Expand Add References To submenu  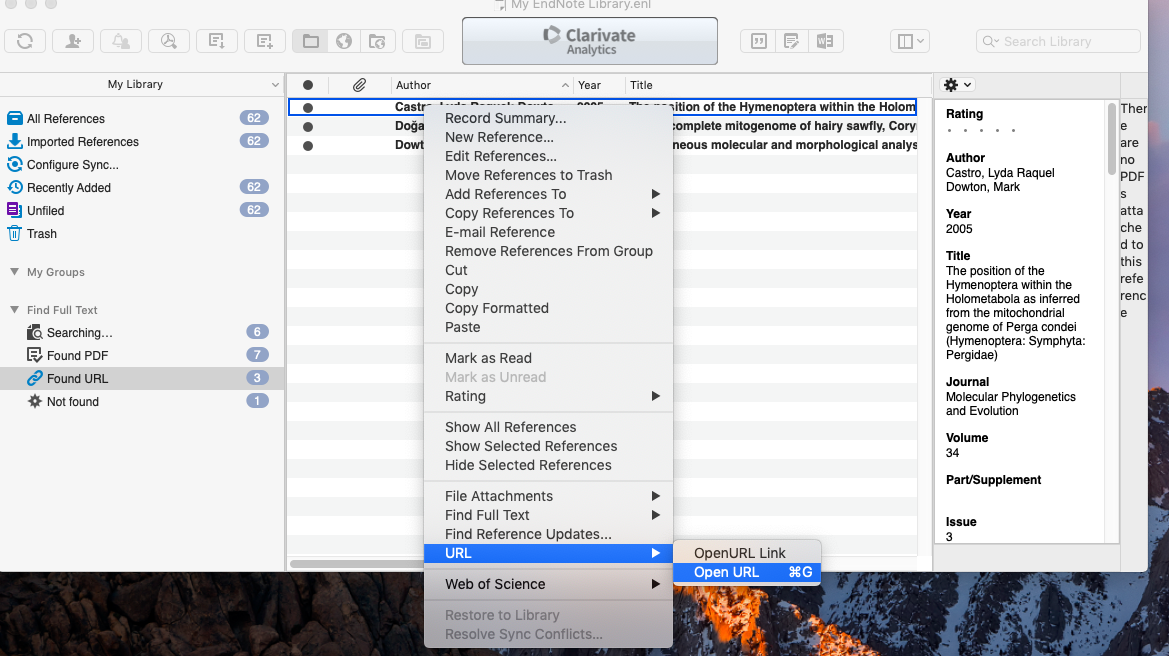click(x=548, y=194)
